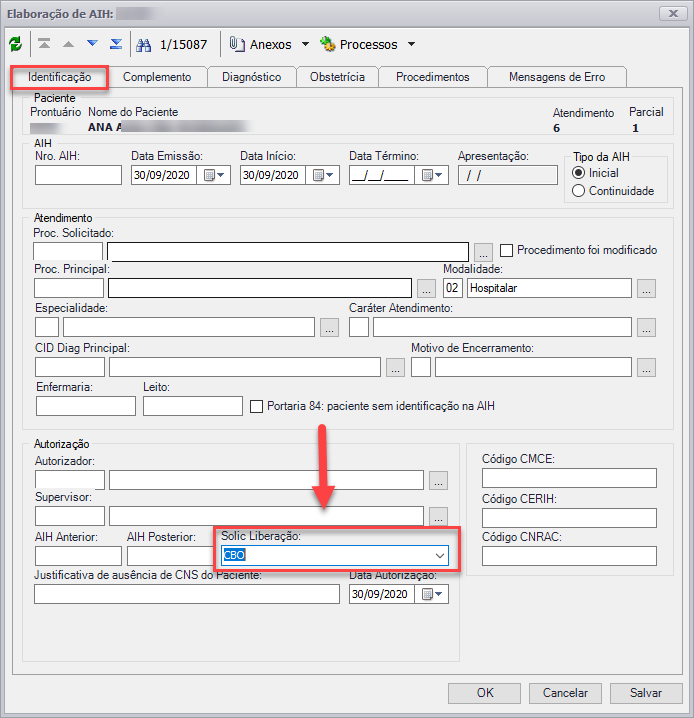Check Portaria 84 paciente sem identificação
Screen dimensions: 694x718
point(256,406)
